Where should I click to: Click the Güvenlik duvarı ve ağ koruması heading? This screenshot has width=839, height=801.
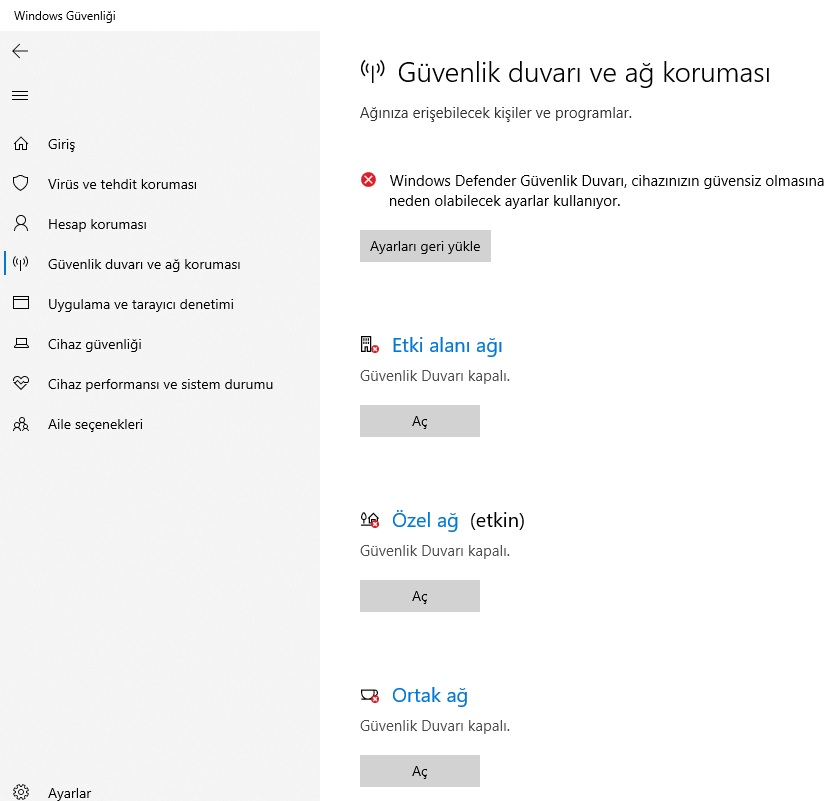[x=584, y=73]
